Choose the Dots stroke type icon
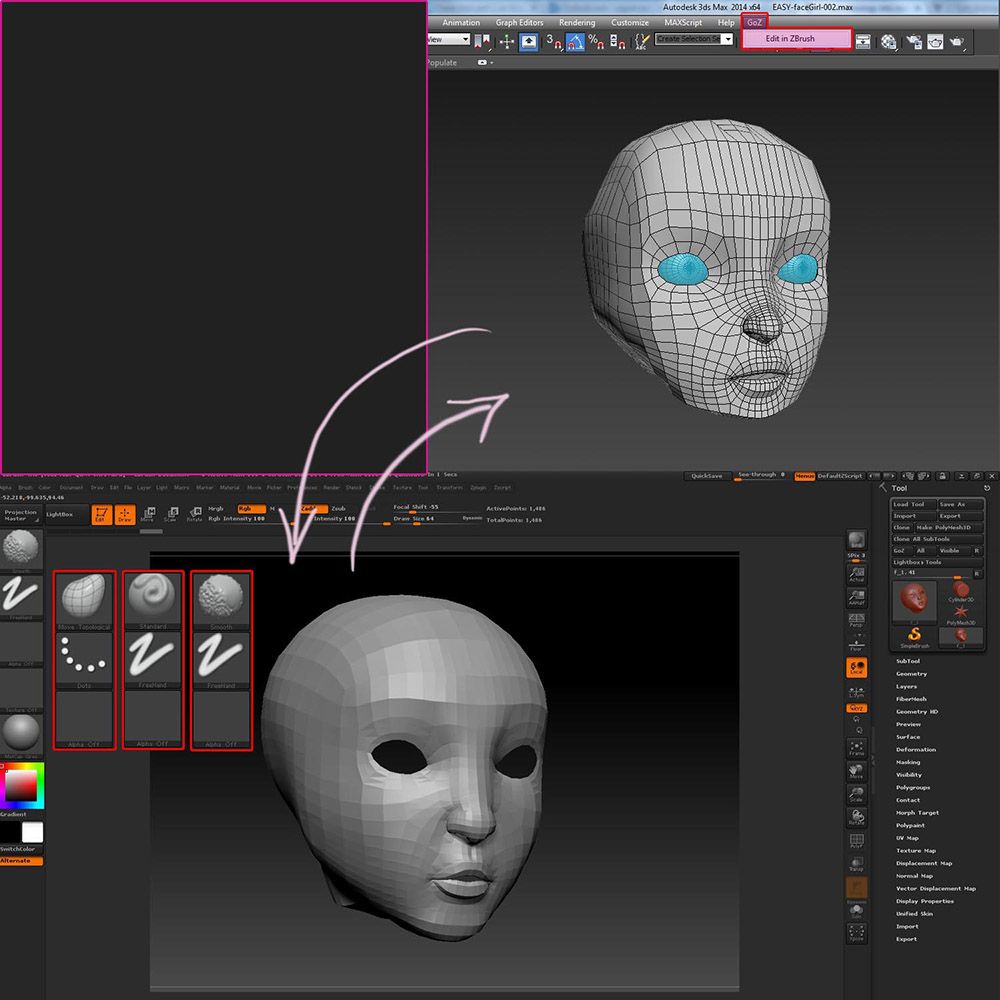The height and width of the screenshot is (1000, 1000). point(85,657)
